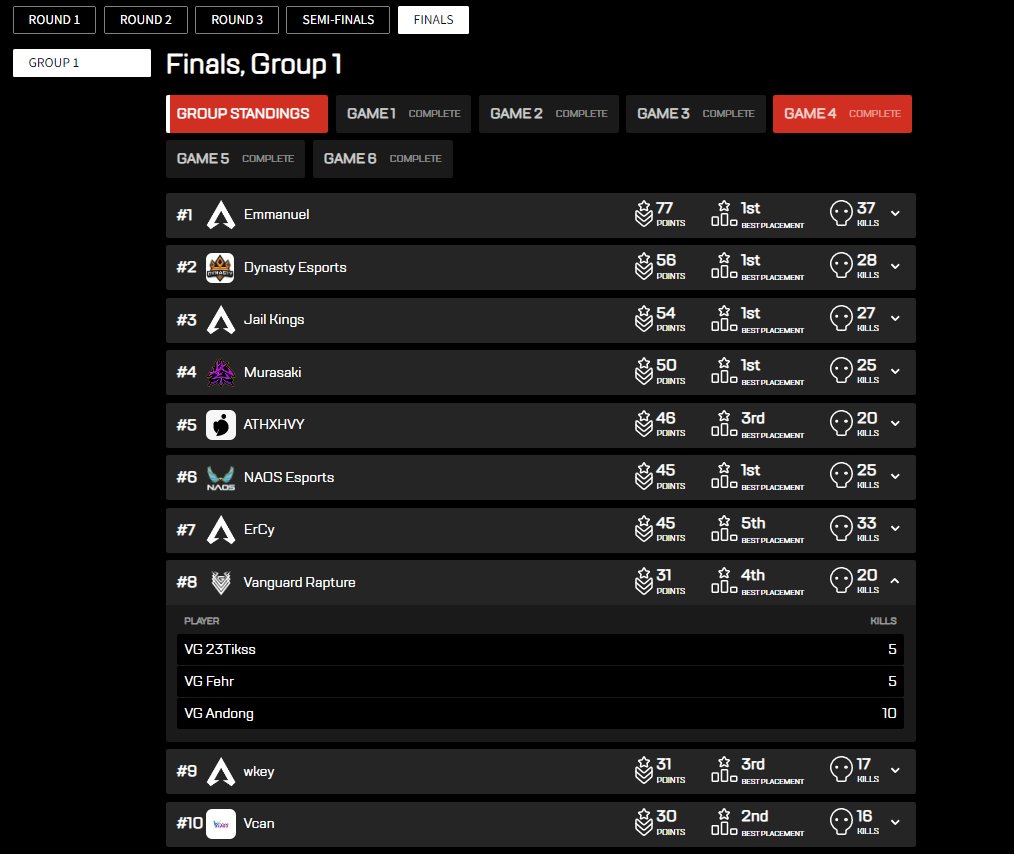The height and width of the screenshot is (854, 1014).
Task: Show GROUP STANDINGS view
Action: 247,114
